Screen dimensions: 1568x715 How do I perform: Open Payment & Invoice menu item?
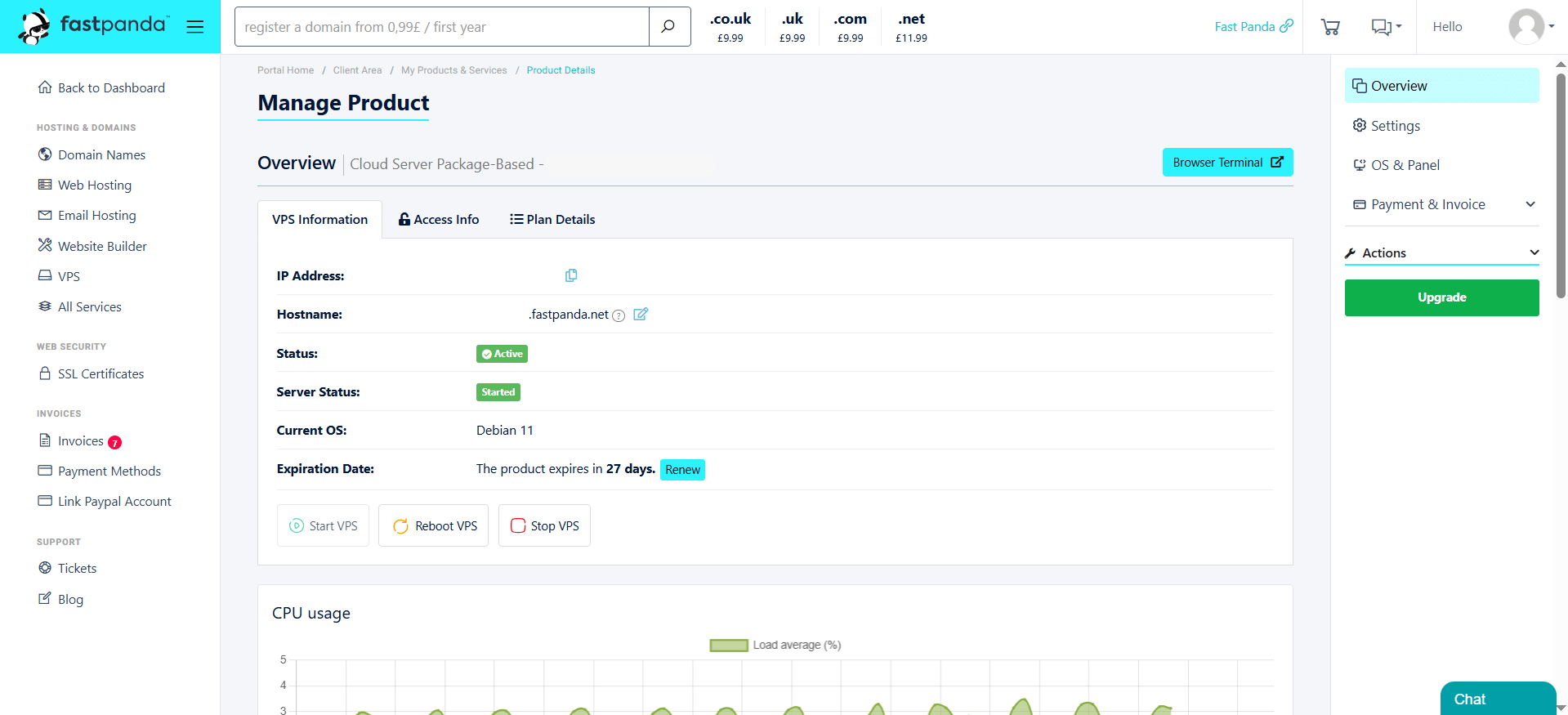pyautogui.click(x=1441, y=204)
